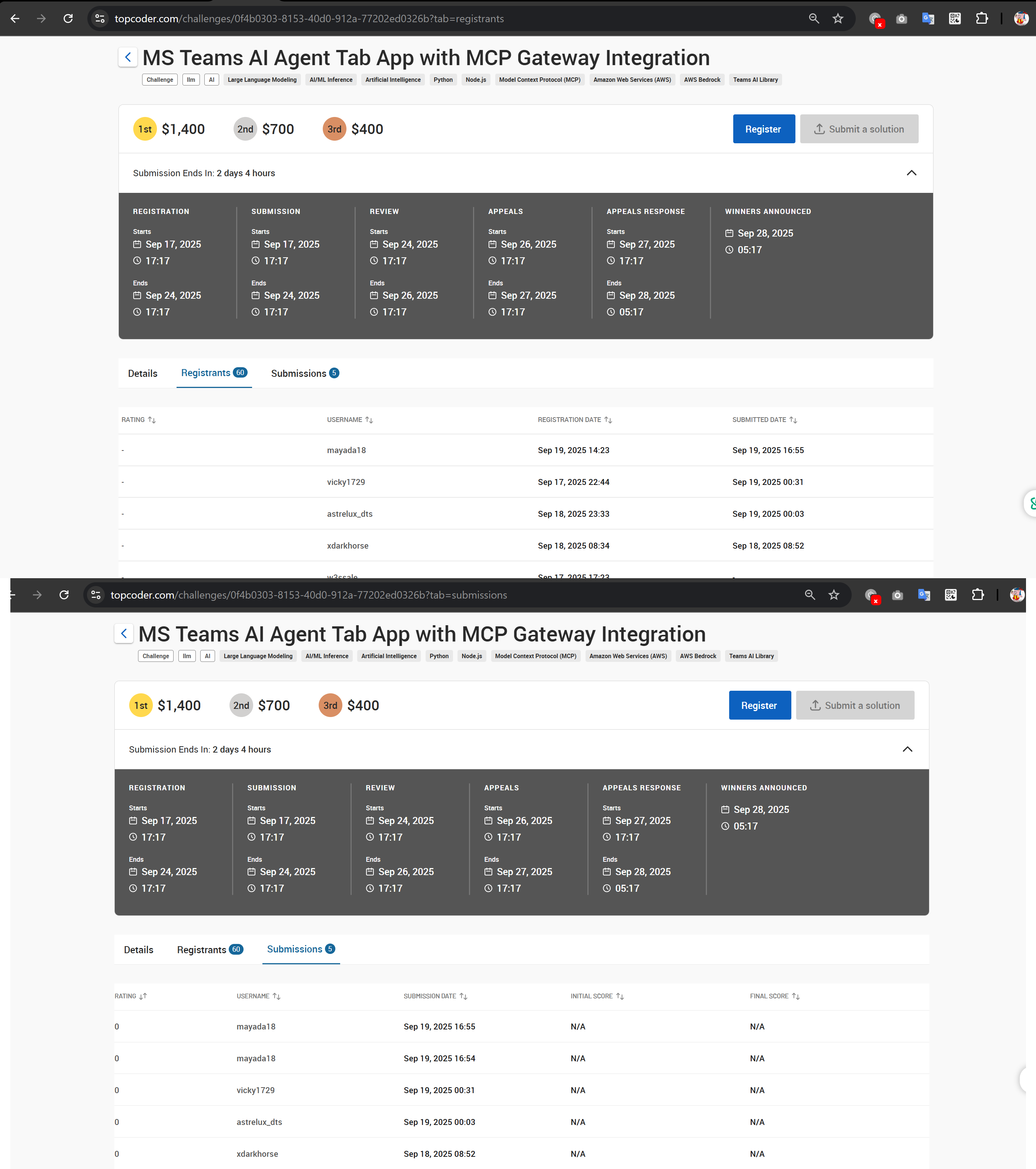1036x1169 pixels.
Task: Bookmark page with top address bar star
Action: (838, 19)
